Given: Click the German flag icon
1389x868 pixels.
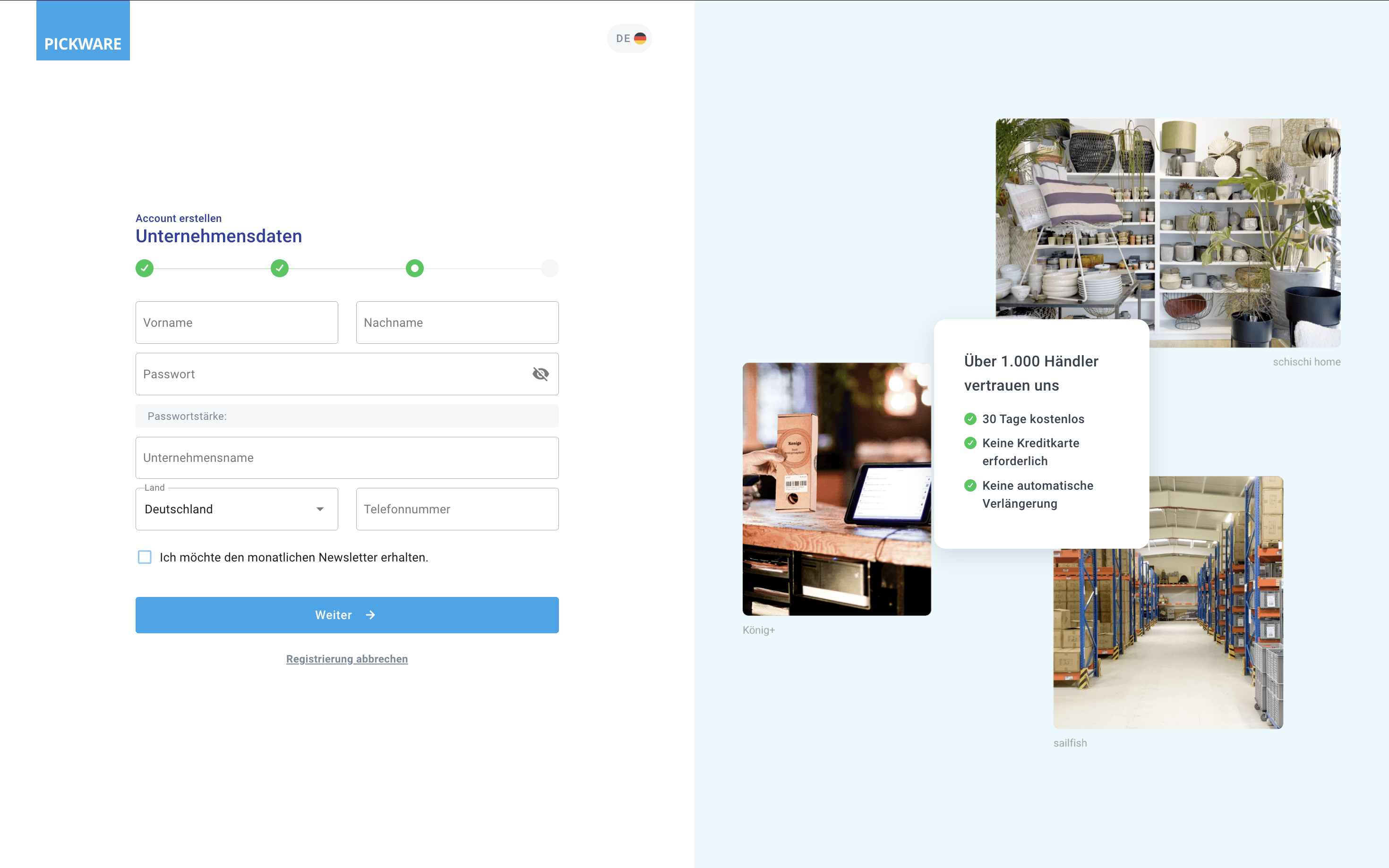Looking at the screenshot, I should coord(640,38).
